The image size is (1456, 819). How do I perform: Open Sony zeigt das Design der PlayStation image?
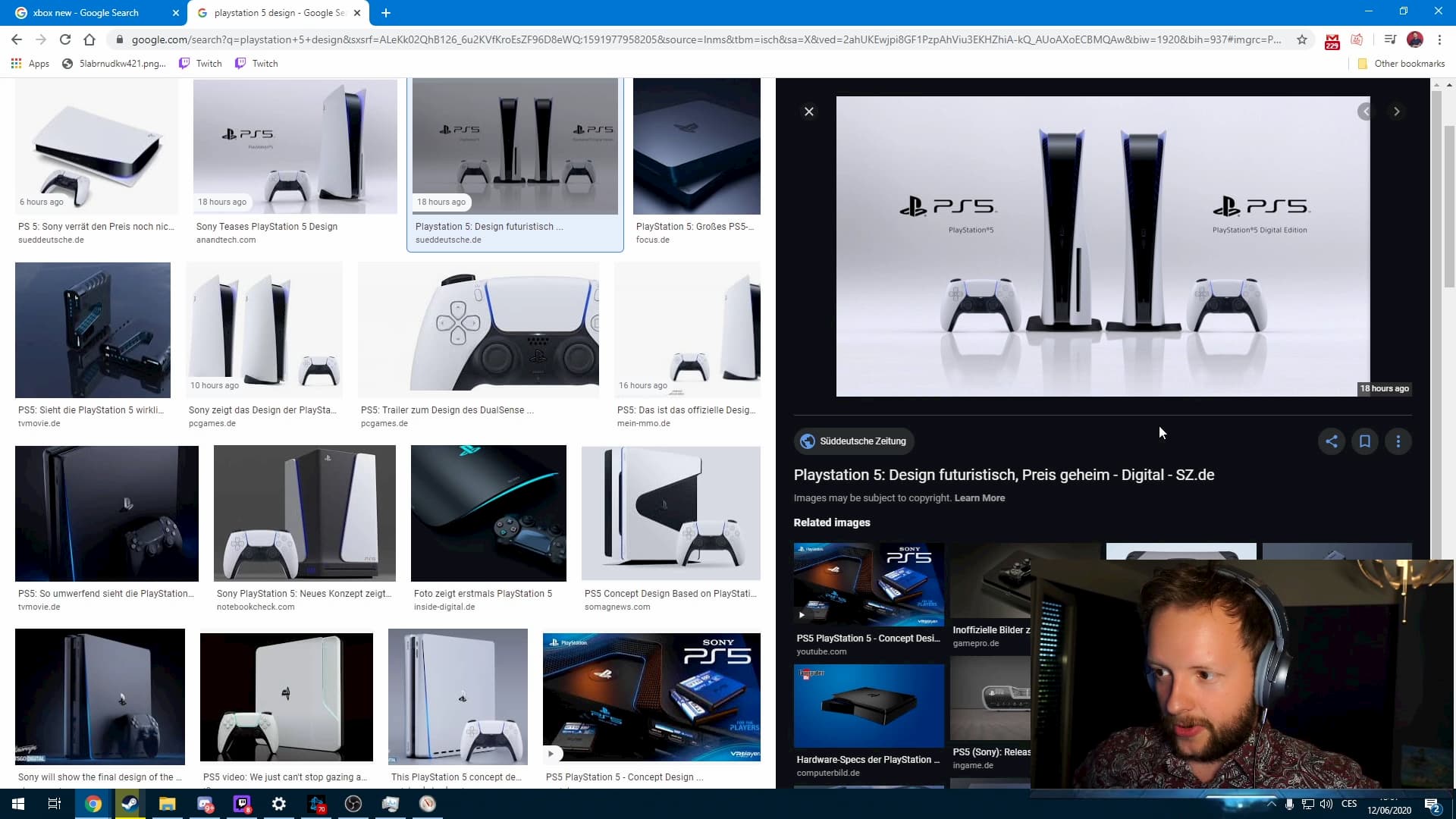(x=264, y=330)
